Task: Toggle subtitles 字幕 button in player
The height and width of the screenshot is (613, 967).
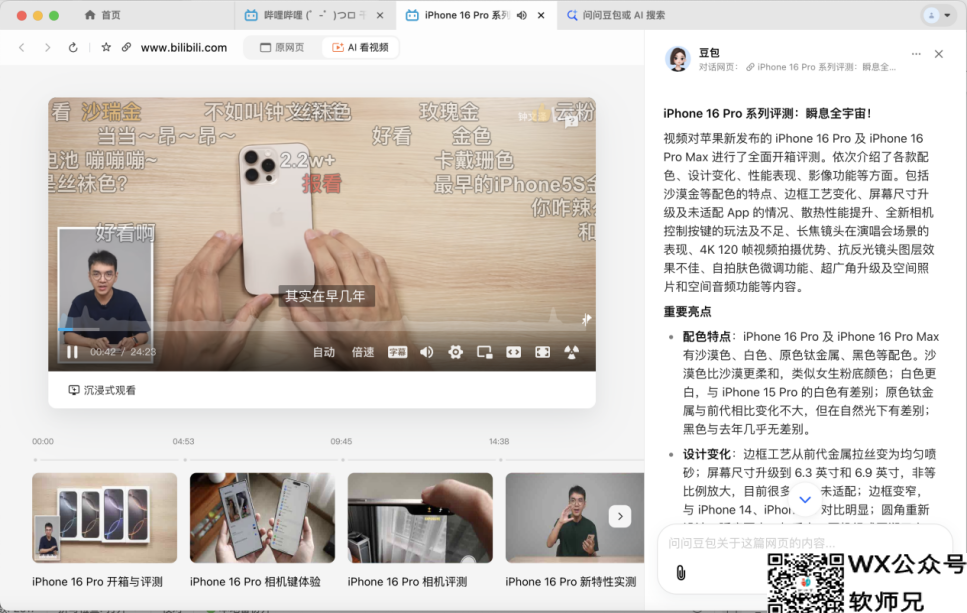Action: pyautogui.click(x=397, y=352)
